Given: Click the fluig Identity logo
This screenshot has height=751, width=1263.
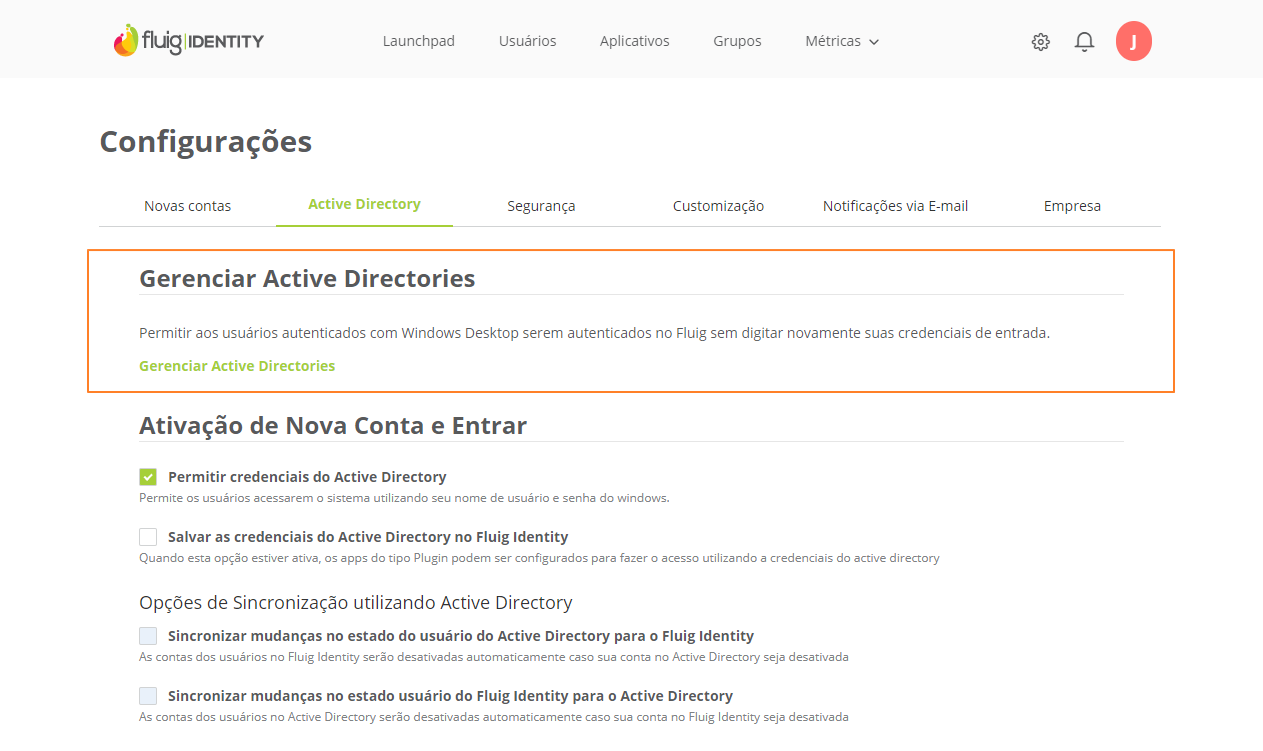Looking at the screenshot, I should [188, 41].
